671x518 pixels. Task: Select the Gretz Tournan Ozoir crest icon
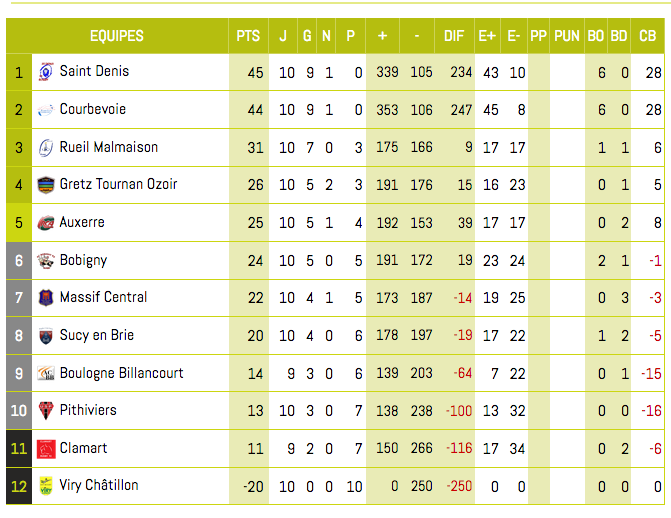pyautogui.click(x=46, y=185)
